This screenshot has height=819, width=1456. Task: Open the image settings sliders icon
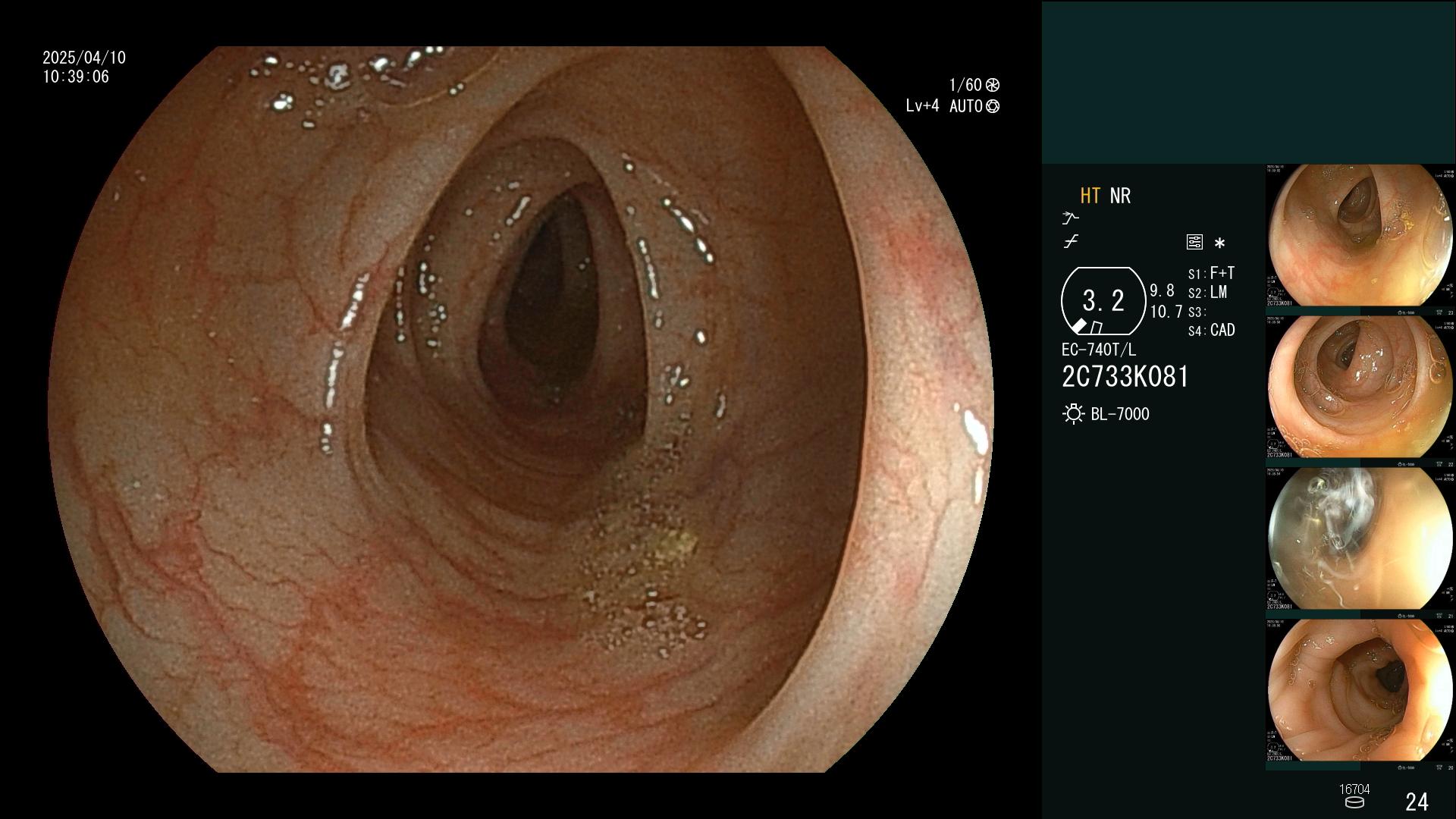1194,242
